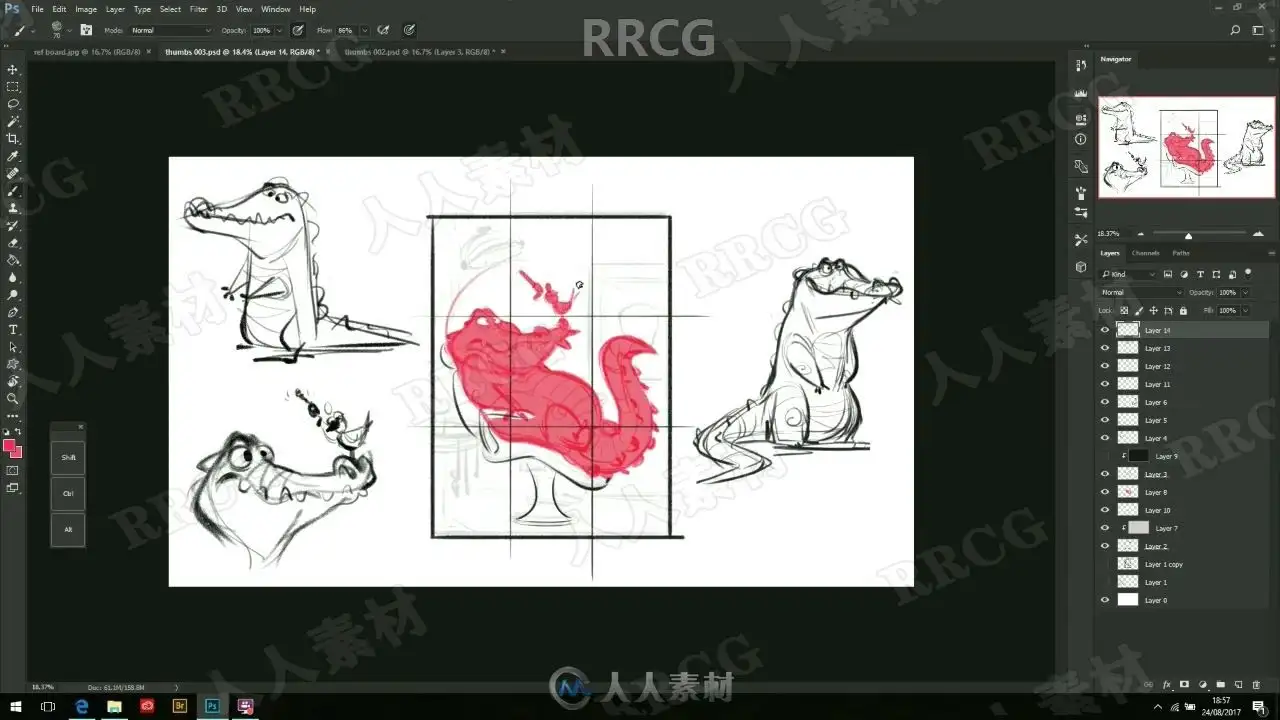Select the Eraser tool

click(13, 243)
